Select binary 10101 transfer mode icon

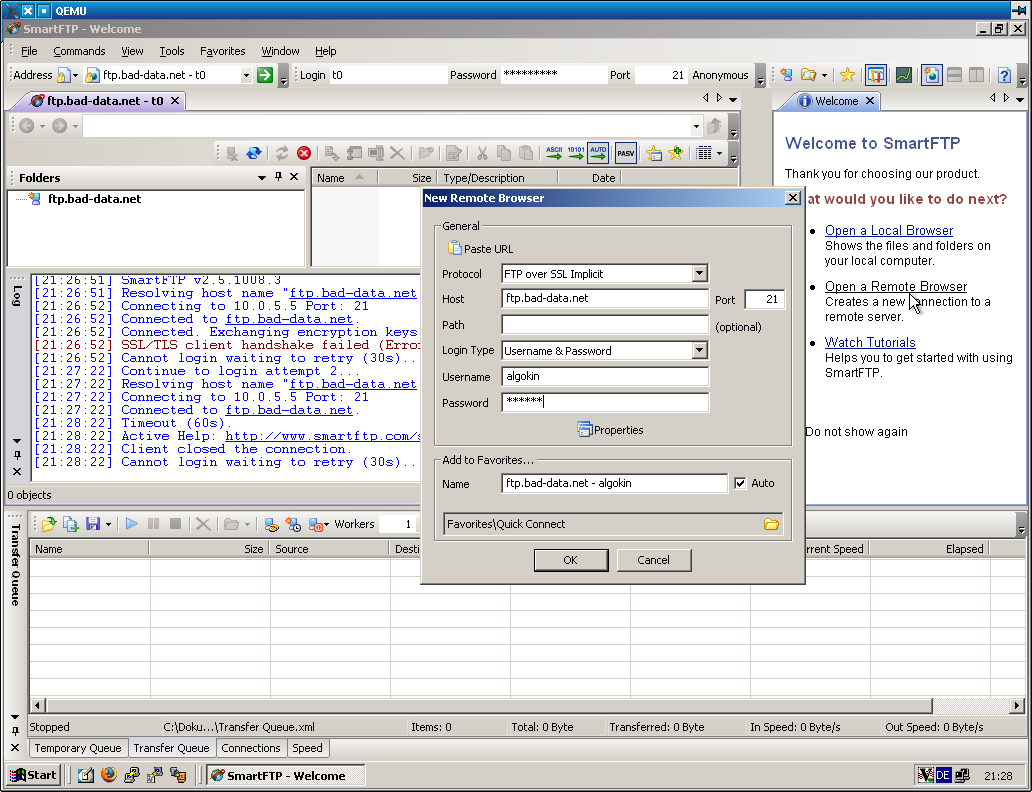click(x=576, y=153)
